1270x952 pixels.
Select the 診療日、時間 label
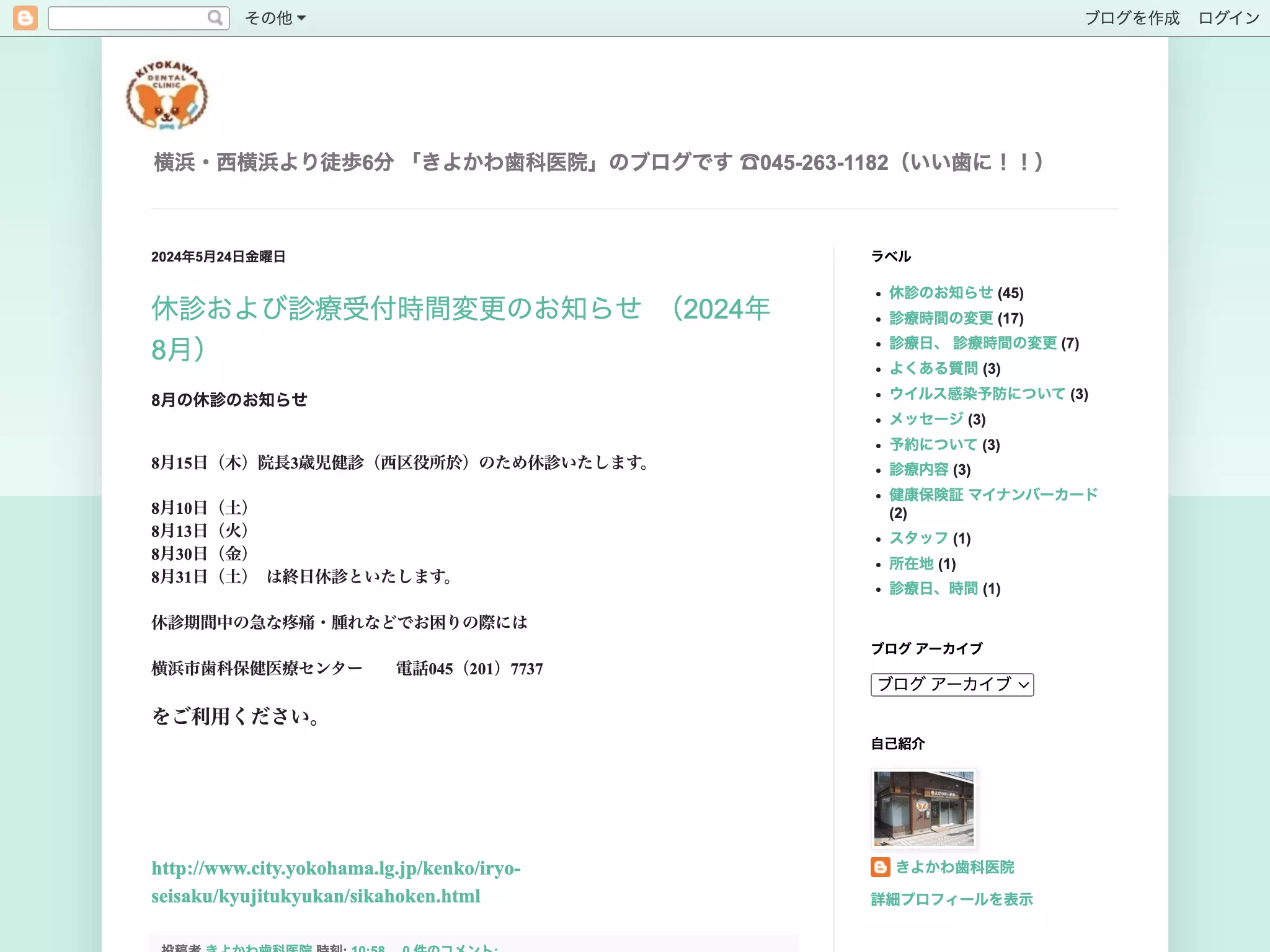pyautogui.click(x=933, y=588)
